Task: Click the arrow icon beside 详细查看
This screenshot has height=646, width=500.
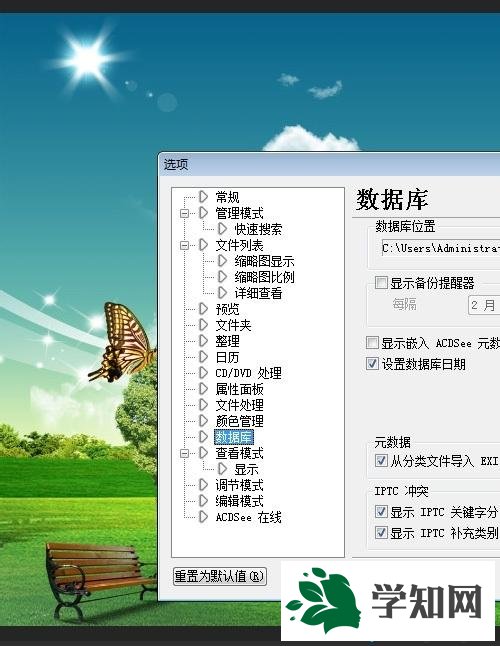Action: tap(222, 293)
